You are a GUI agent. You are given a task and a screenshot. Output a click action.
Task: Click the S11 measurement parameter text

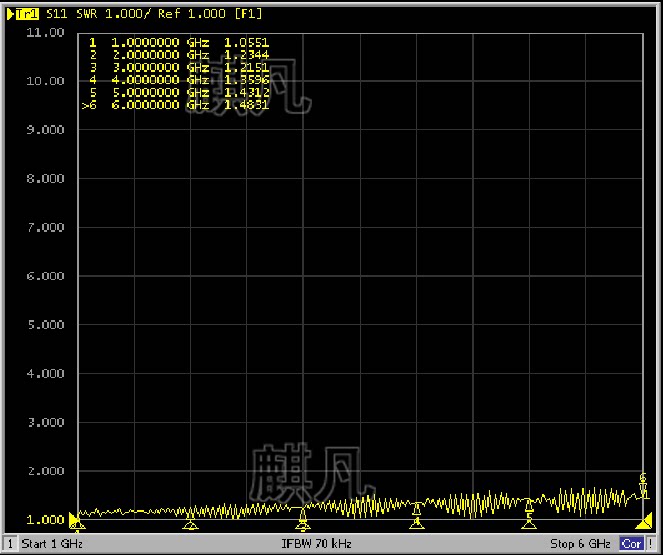[x=56, y=14]
